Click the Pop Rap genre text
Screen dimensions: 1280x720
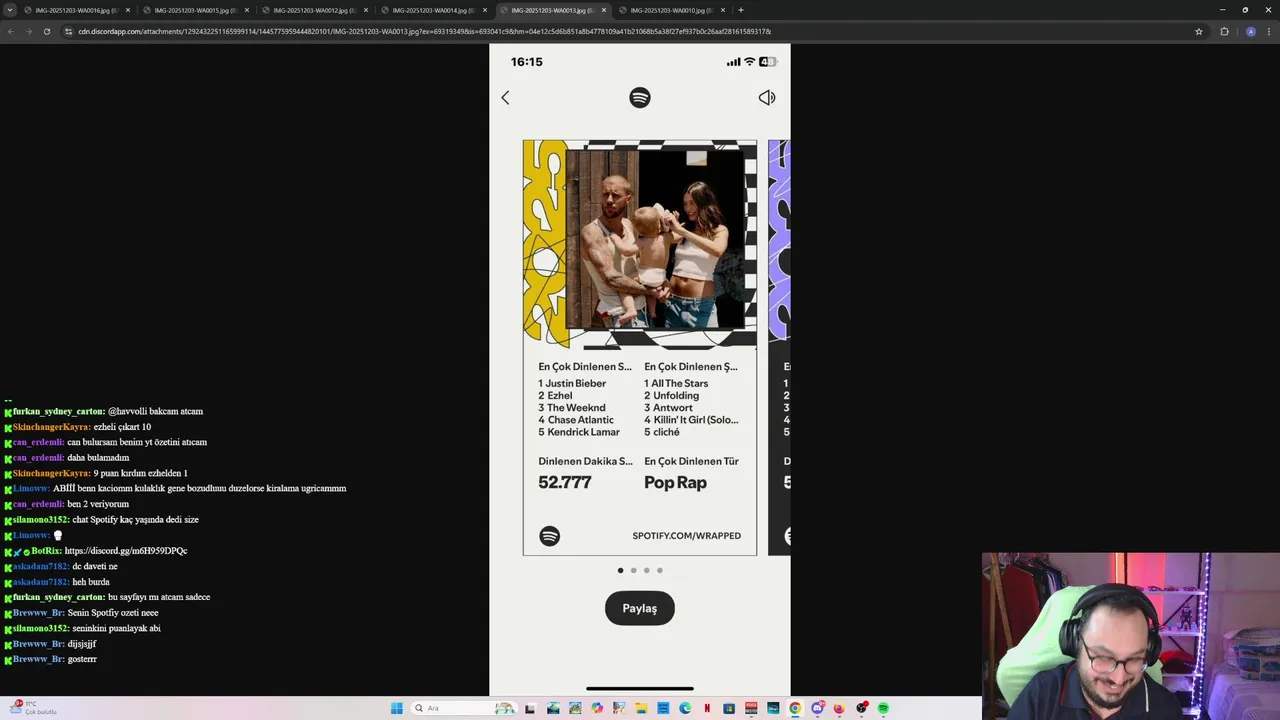[675, 482]
